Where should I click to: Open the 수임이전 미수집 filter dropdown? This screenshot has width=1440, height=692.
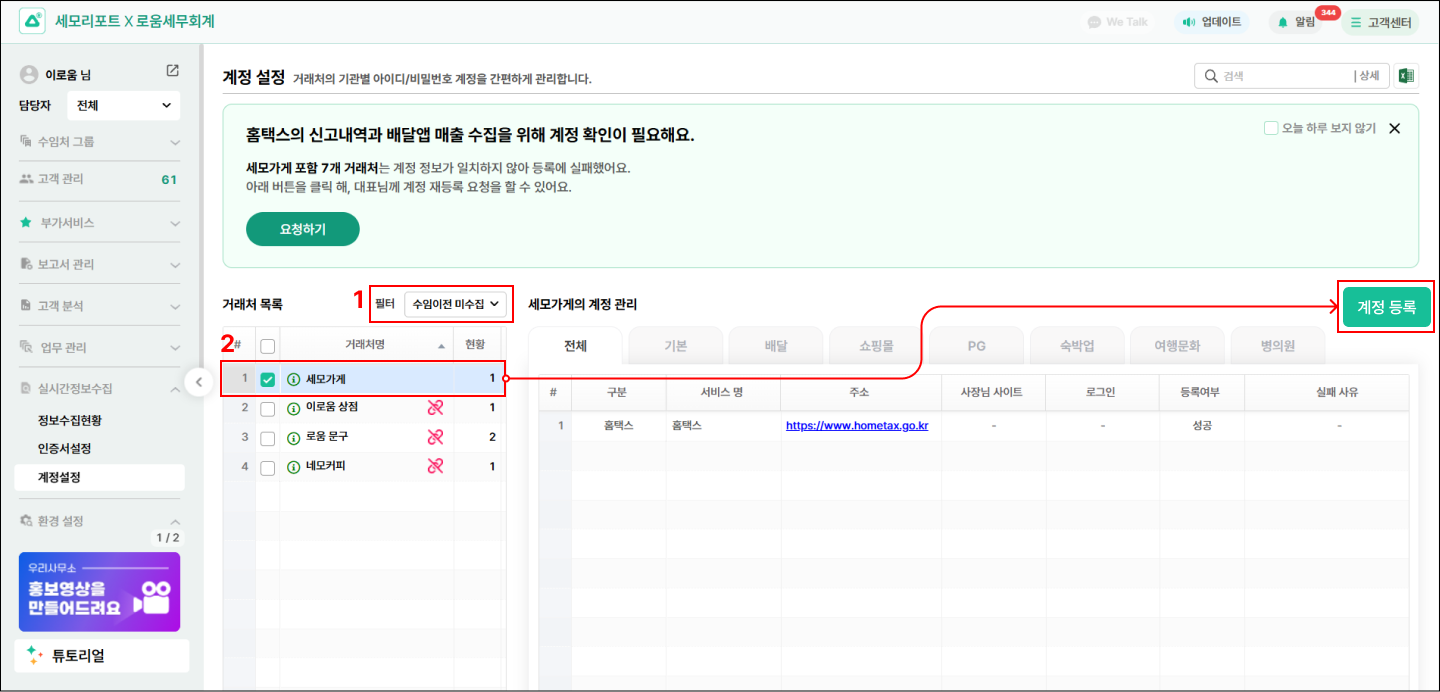(x=455, y=303)
